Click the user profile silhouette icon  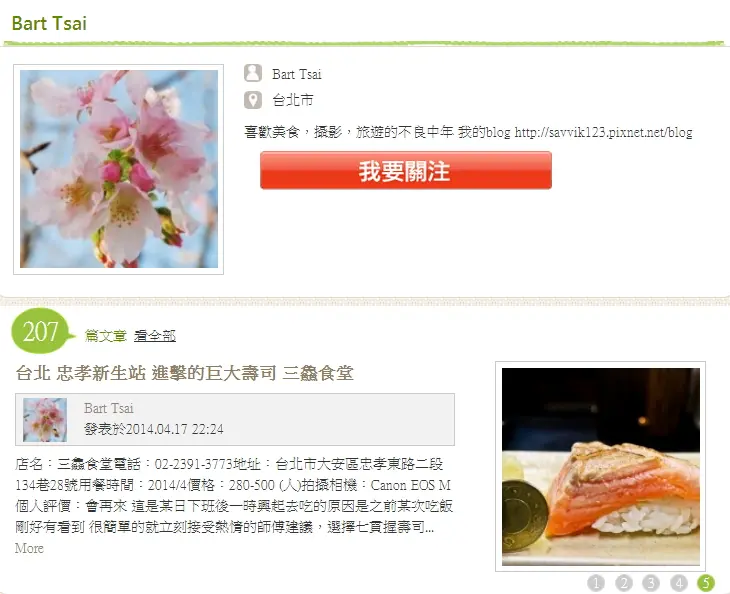[x=253, y=73]
